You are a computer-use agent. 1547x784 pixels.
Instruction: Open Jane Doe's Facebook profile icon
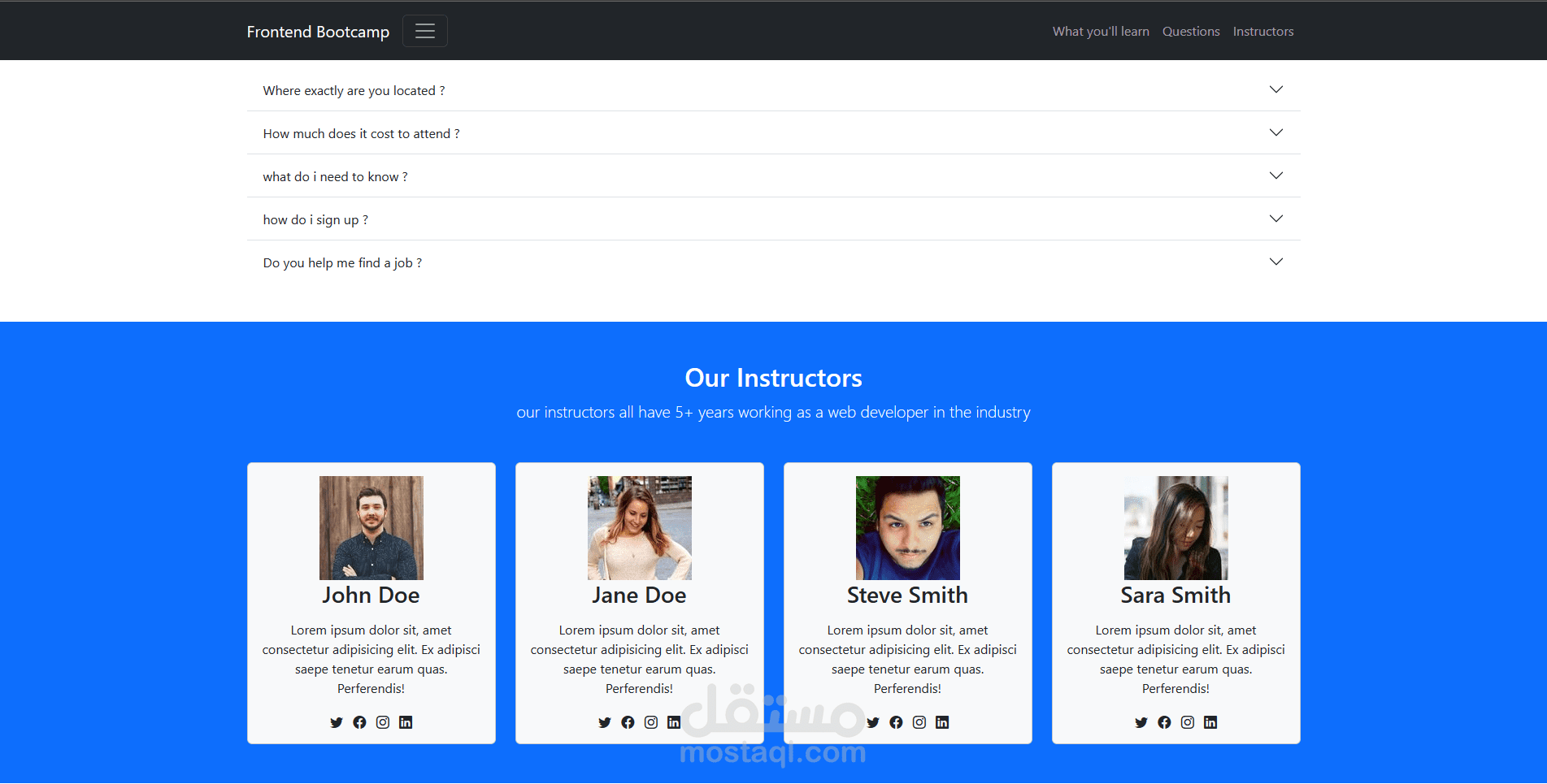628,722
